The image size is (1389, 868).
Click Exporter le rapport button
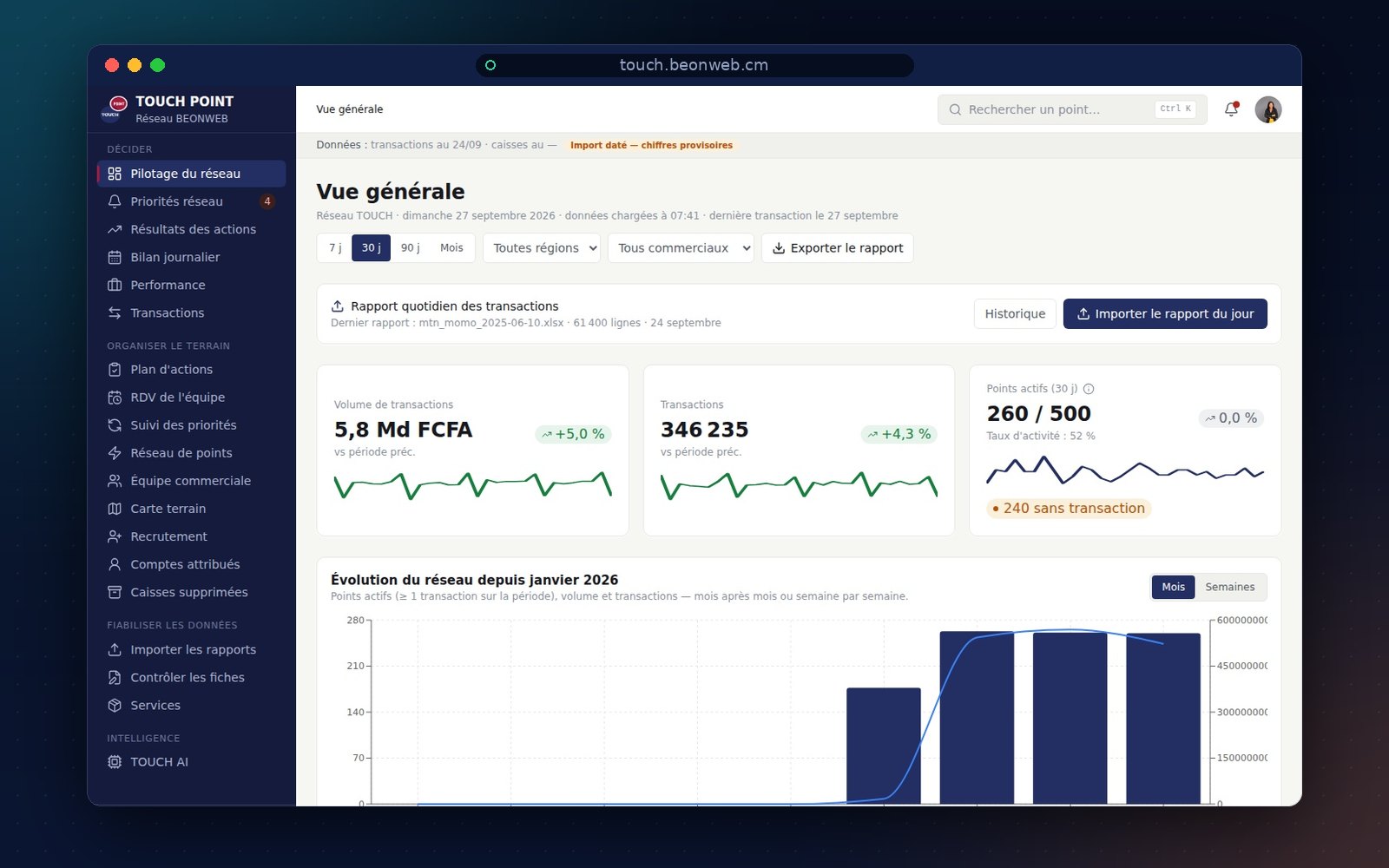point(838,248)
